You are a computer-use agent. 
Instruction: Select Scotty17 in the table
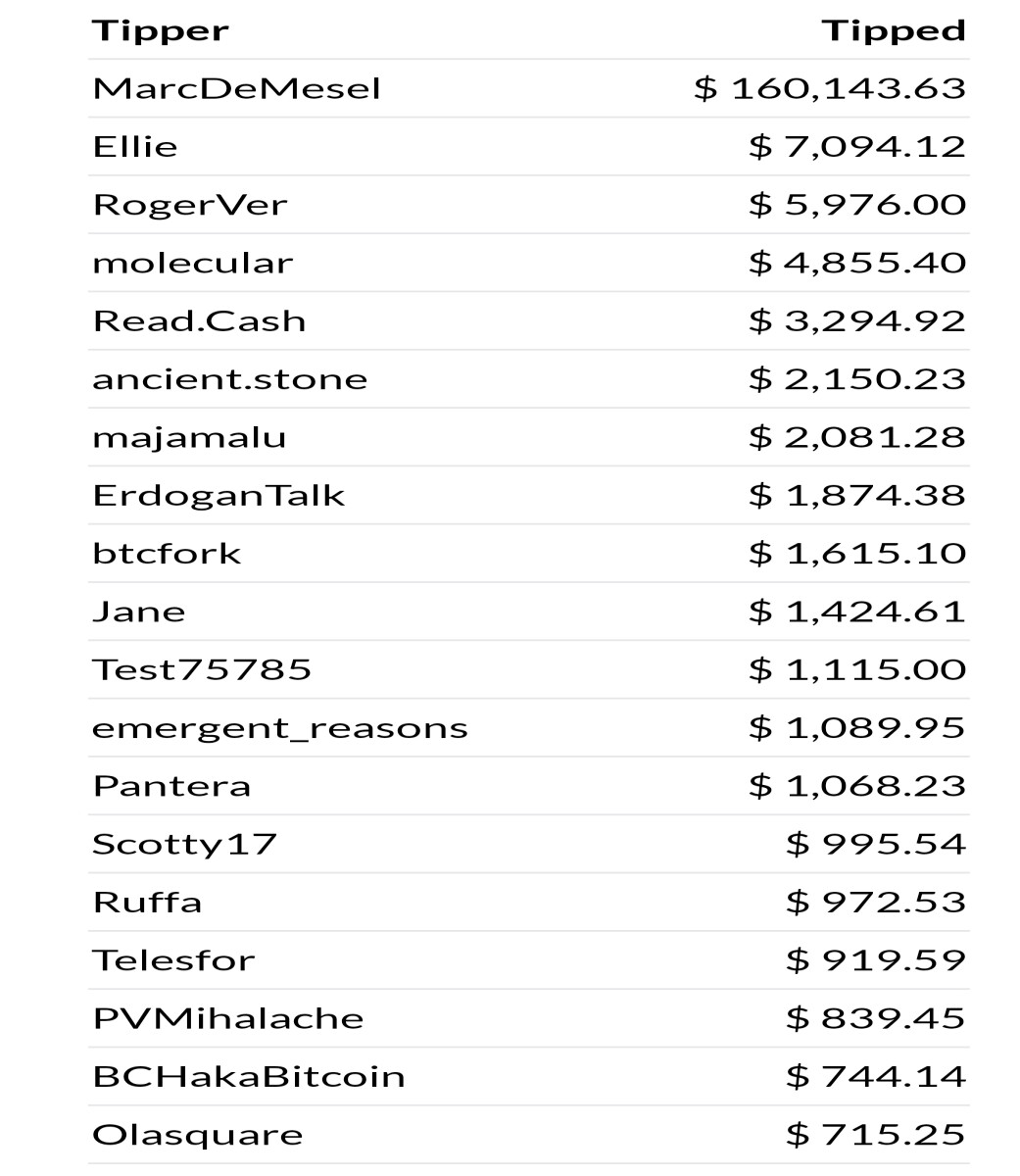click(x=184, y=845)
